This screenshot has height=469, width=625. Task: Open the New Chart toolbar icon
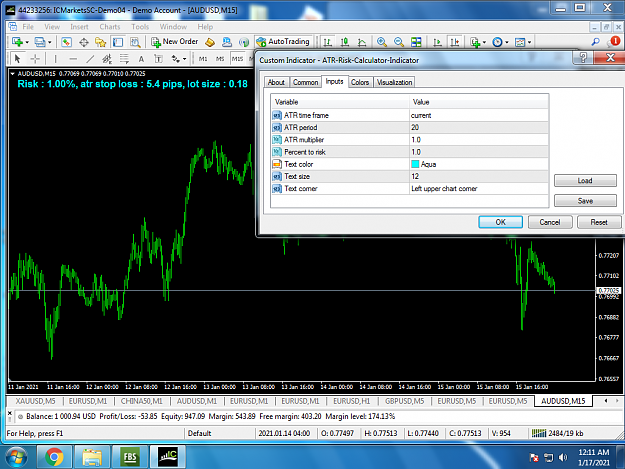point(17,42)
